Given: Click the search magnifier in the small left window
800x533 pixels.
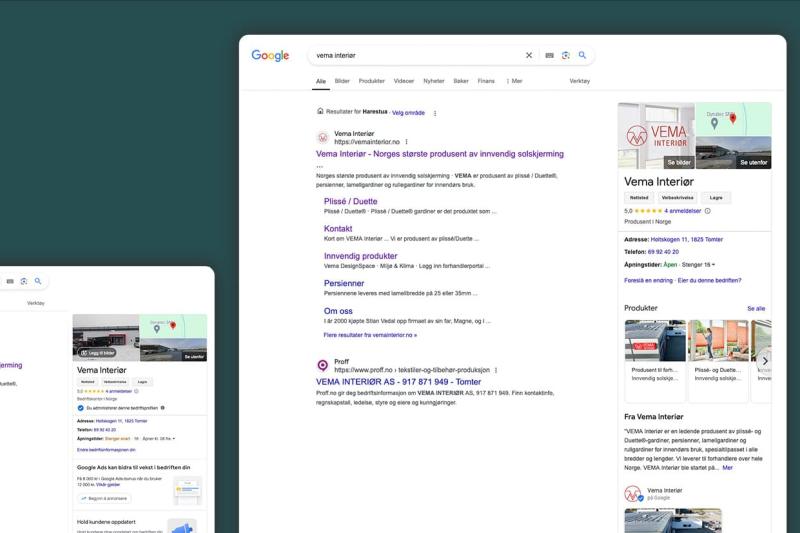Looking at the screenshot, I should pos(38,281).
